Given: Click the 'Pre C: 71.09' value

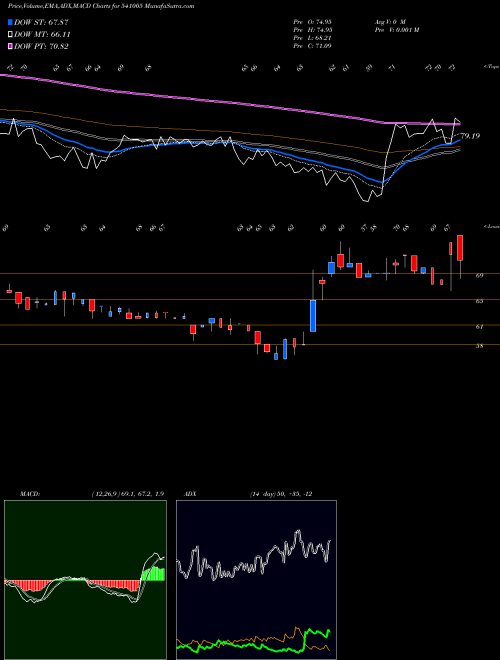Looking at the screenshot, I should click(x=312, y=45).
